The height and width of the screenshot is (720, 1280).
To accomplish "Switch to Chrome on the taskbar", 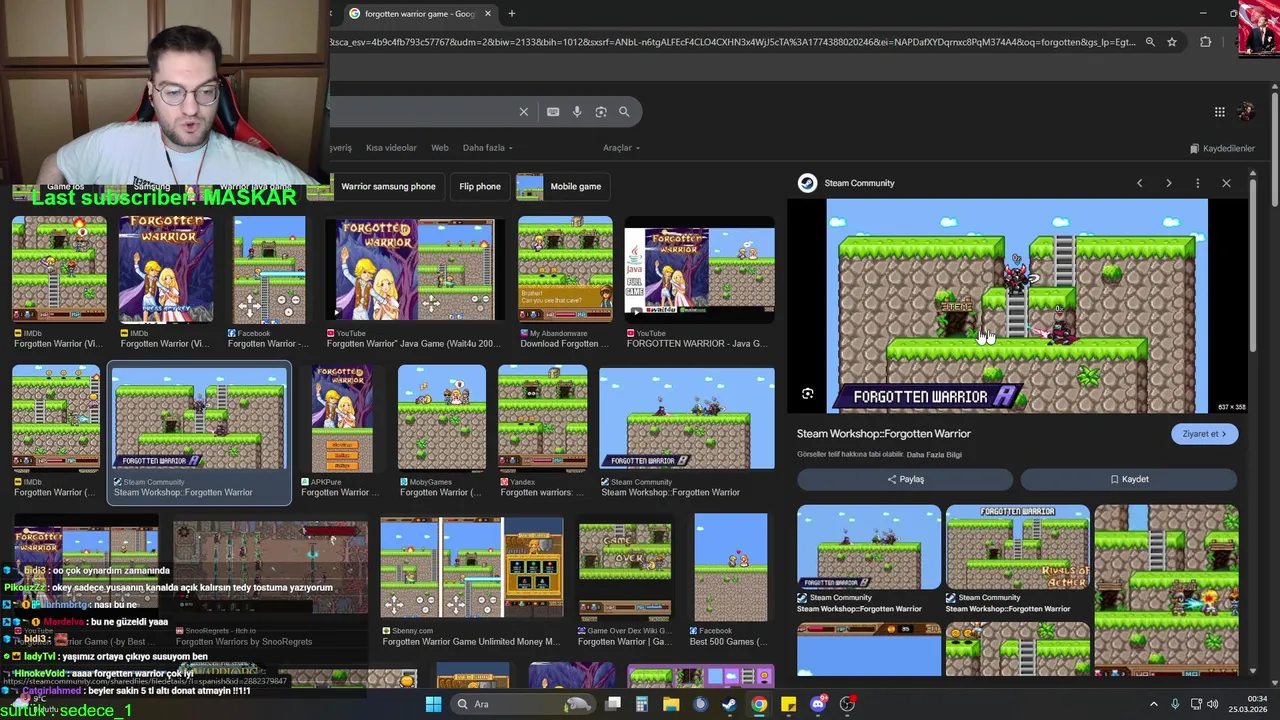I will (759, 704).
